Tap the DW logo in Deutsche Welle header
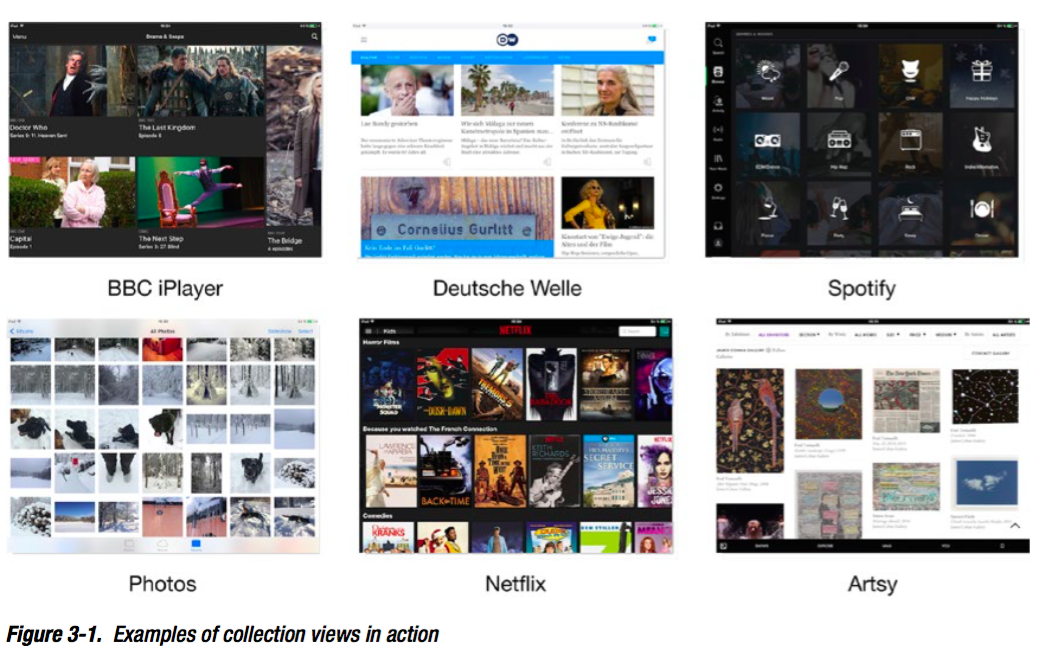The image size is (1050, 648). tap(507, 39)
